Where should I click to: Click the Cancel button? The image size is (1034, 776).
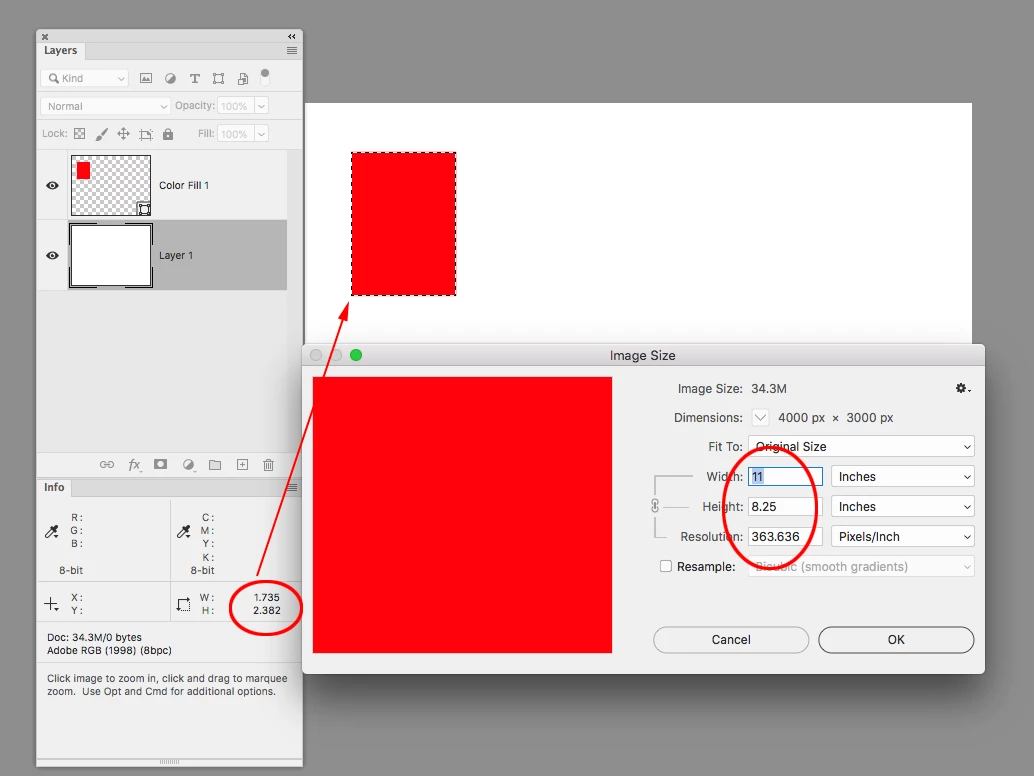coord(731,640)
